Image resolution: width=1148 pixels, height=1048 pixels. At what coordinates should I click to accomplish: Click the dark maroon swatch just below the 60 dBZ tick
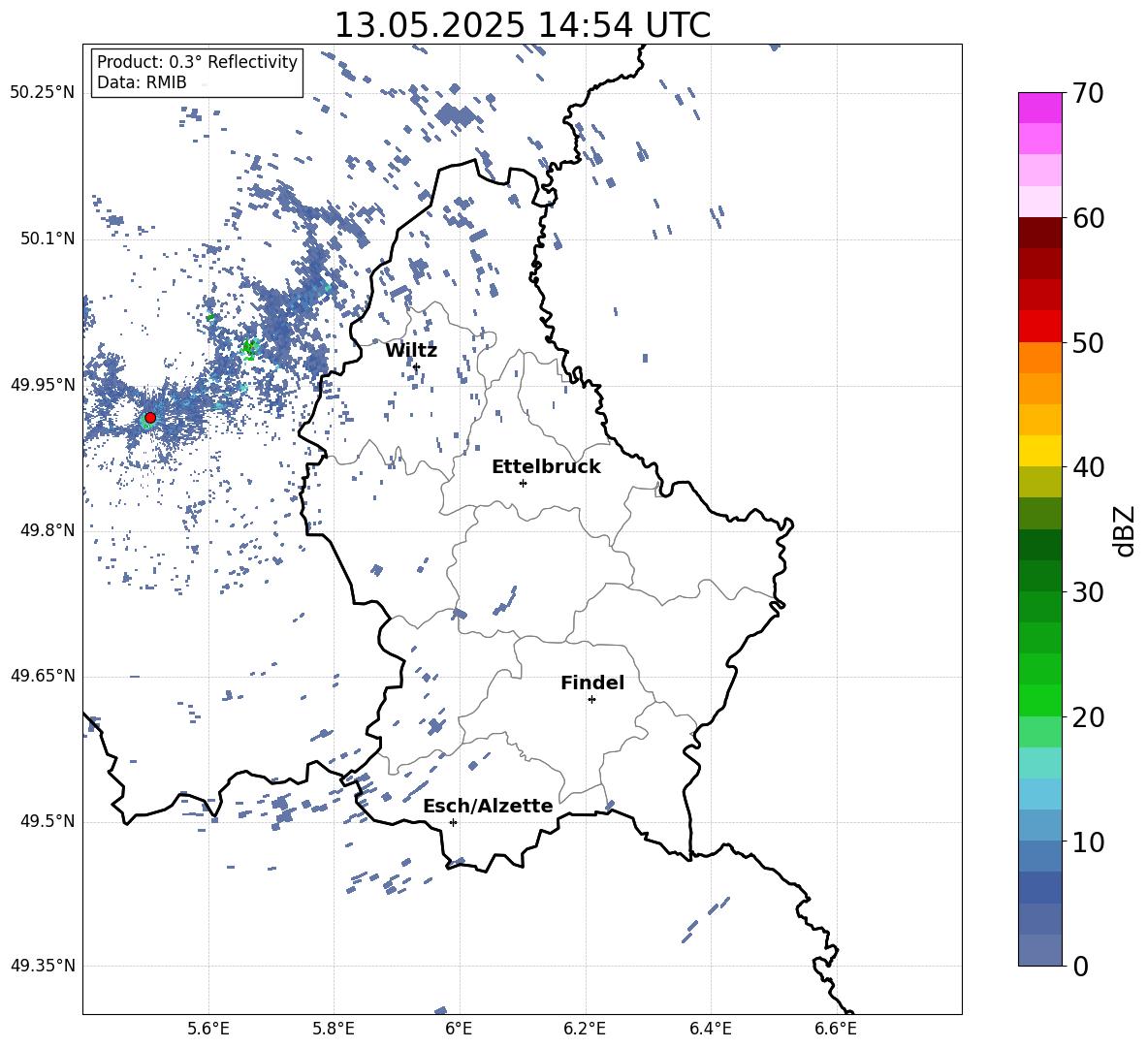(1039, 233)
